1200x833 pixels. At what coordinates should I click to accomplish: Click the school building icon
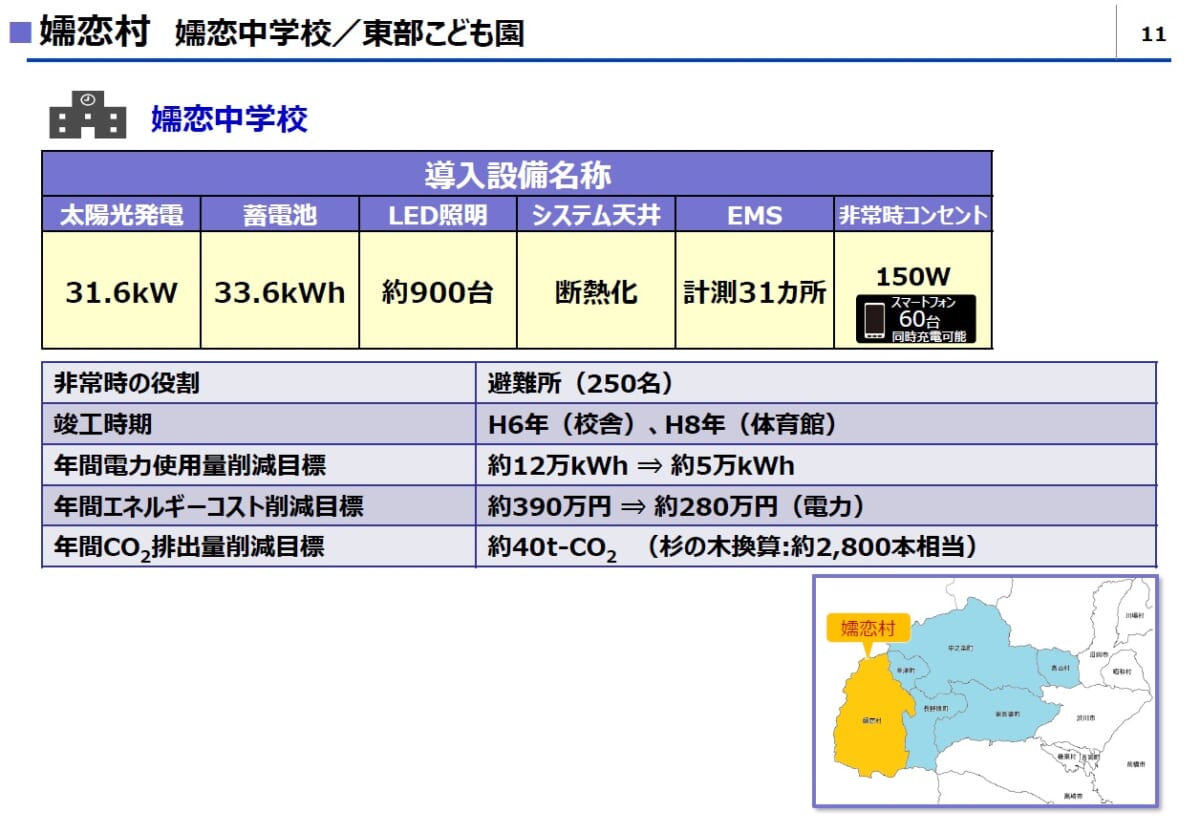(88, 116)
